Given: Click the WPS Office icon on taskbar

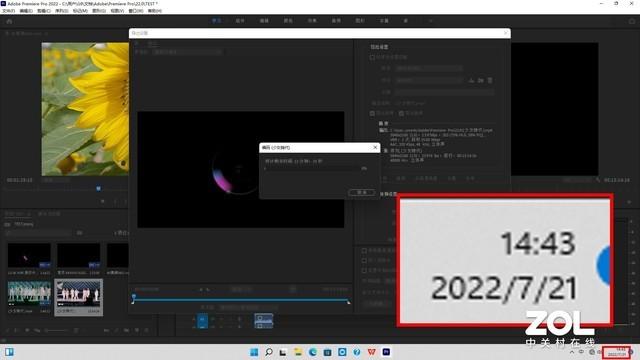Looking at the screenshot, I should (371, 352).
